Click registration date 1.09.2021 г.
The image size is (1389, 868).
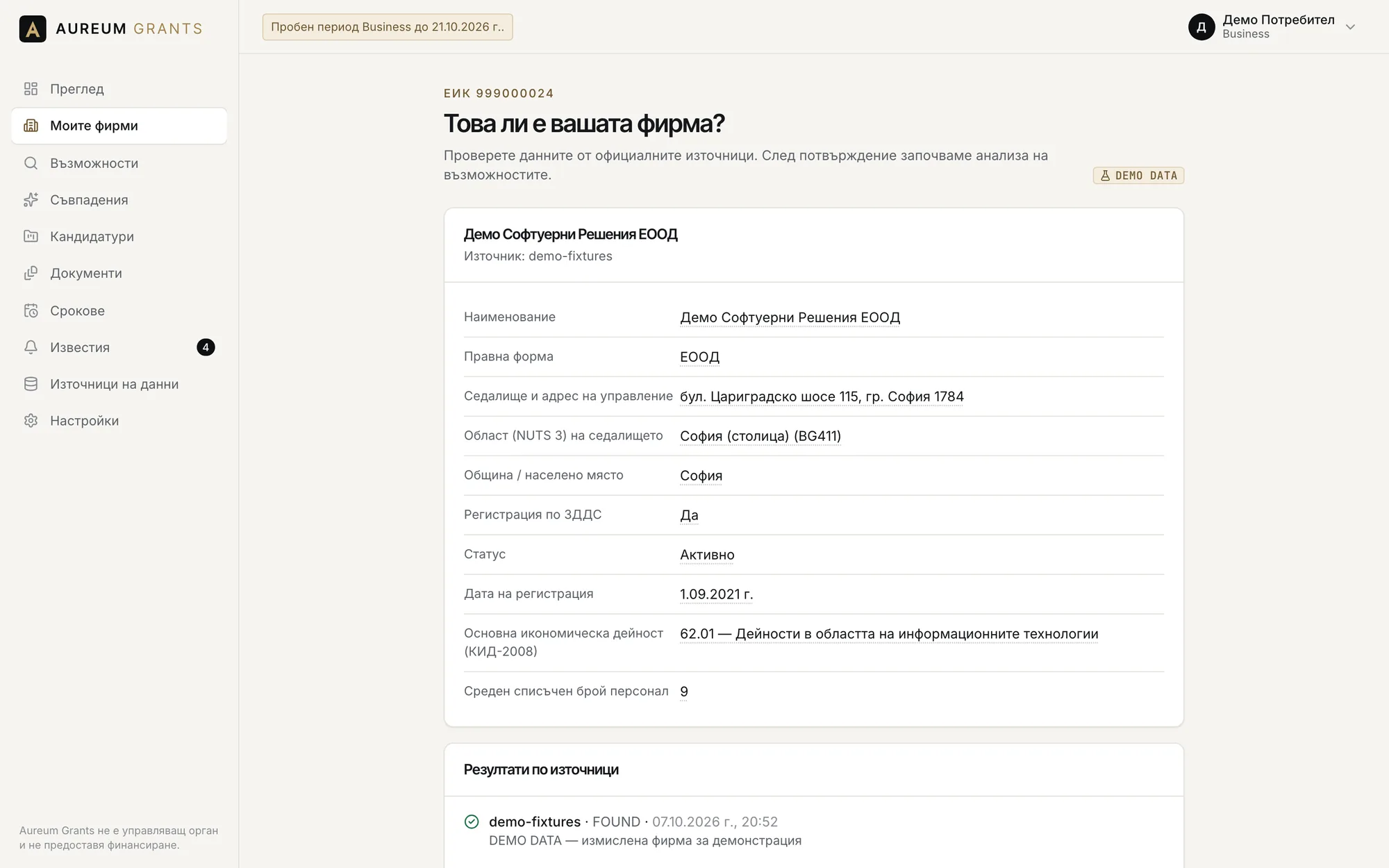(x=716, y=594)
